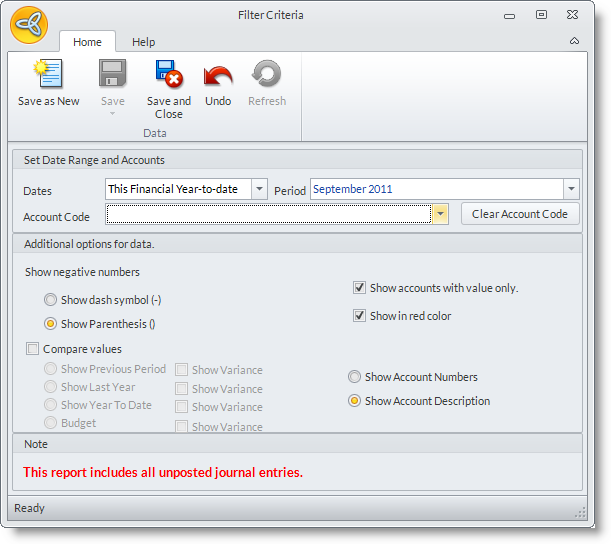This screenshot has height=544, width=611.
Task: Select the Home ribbon tab
Action: point(87,42)
